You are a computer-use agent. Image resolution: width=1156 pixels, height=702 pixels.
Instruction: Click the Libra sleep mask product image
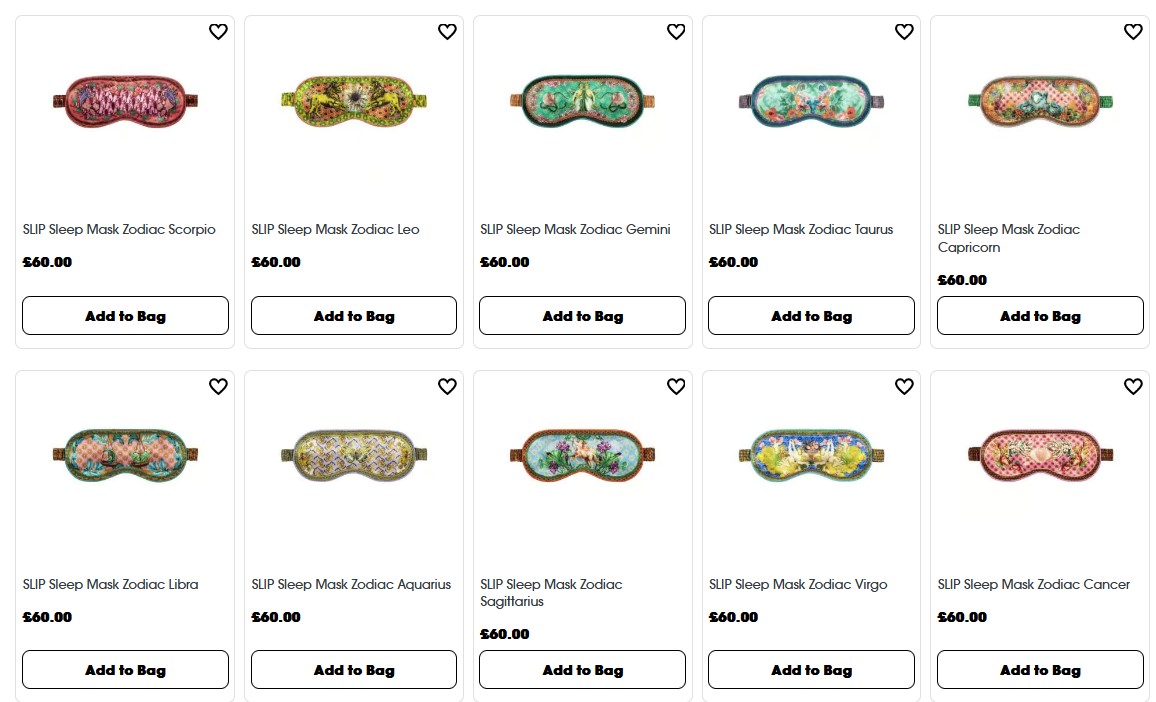click(x=125, y=455)
